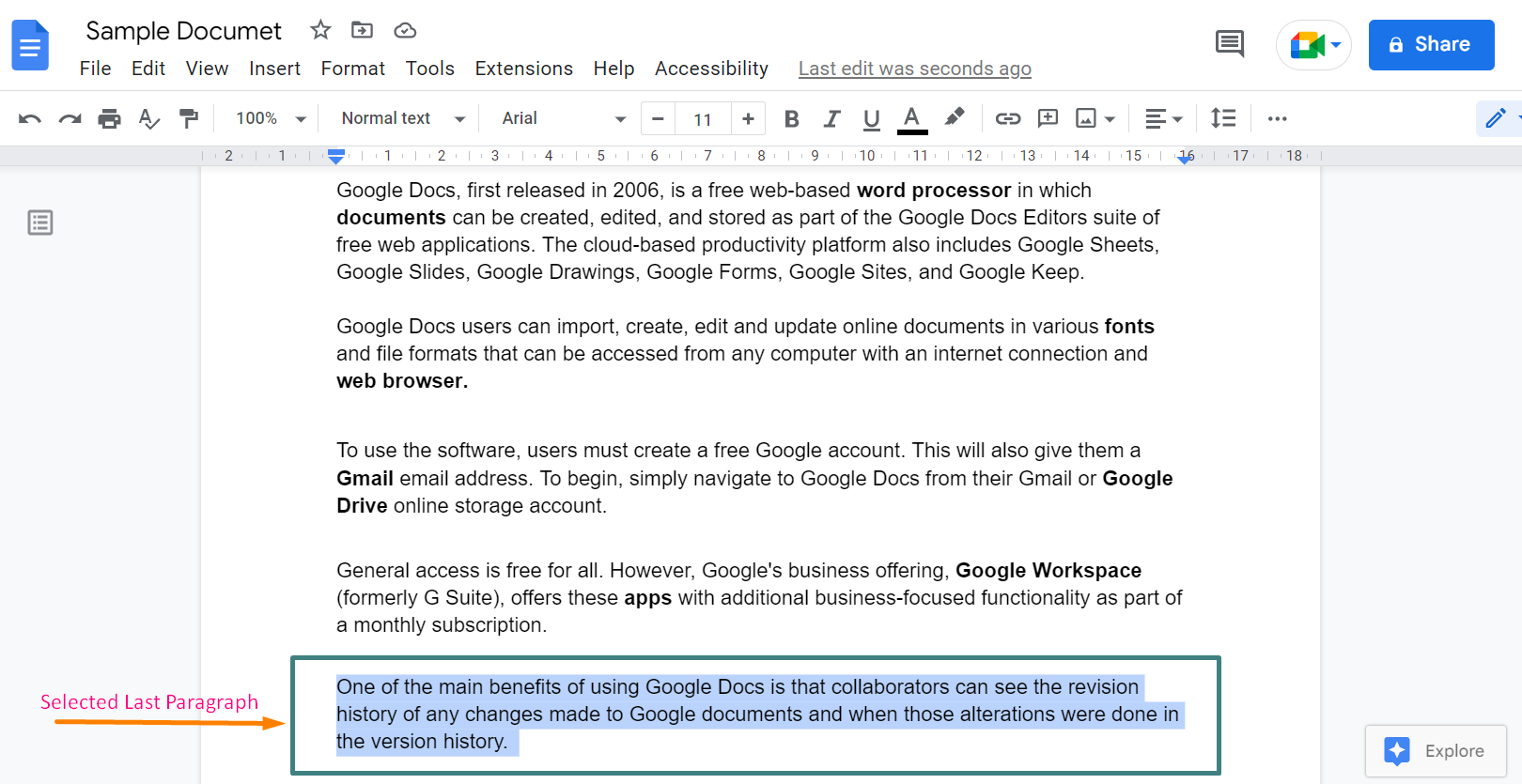Run spelling and grammar check
The width and height of the screenshot is (1522, 784).
149,118
